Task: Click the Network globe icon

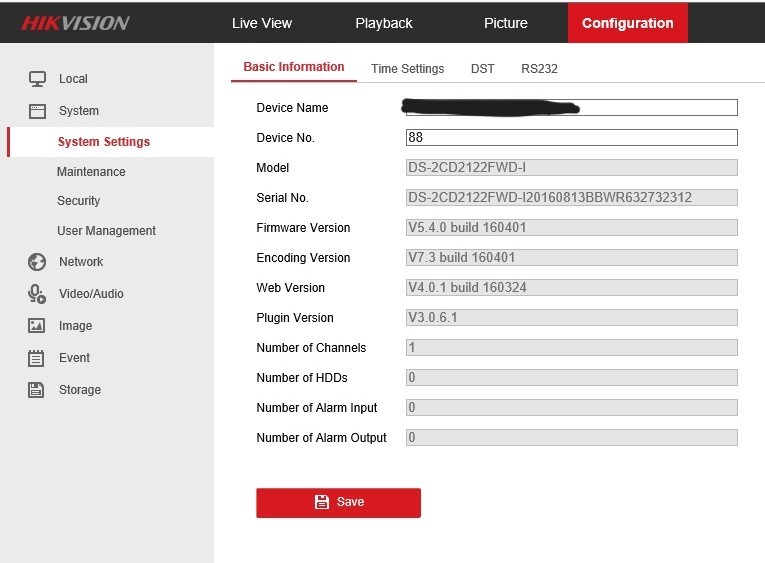Action: tap(37, 262)
